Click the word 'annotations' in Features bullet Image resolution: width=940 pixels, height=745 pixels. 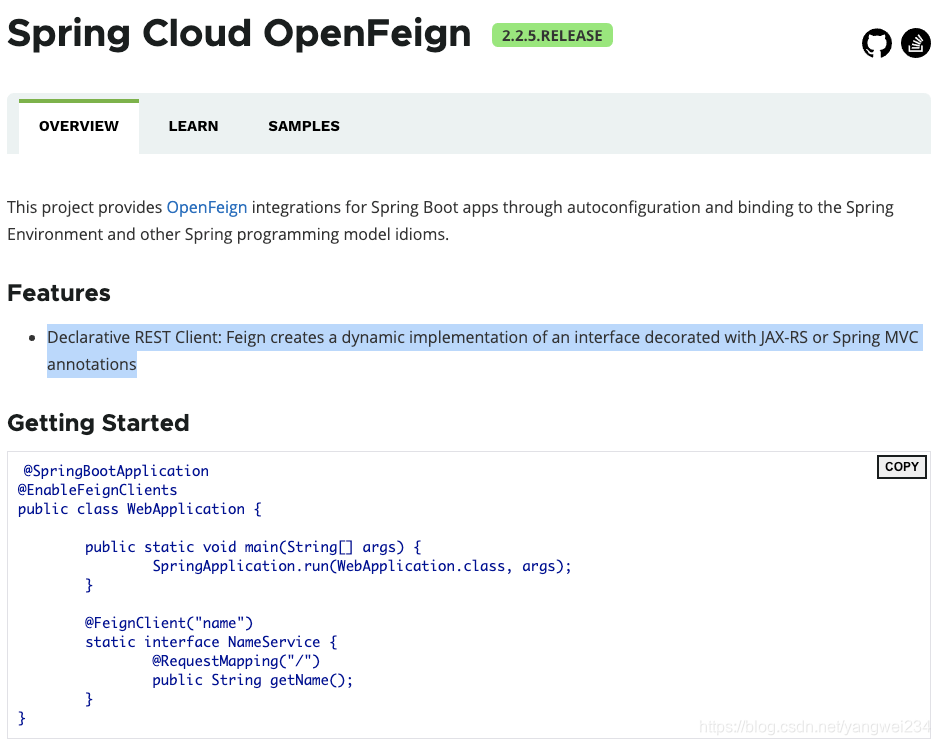tap(92, 364)
